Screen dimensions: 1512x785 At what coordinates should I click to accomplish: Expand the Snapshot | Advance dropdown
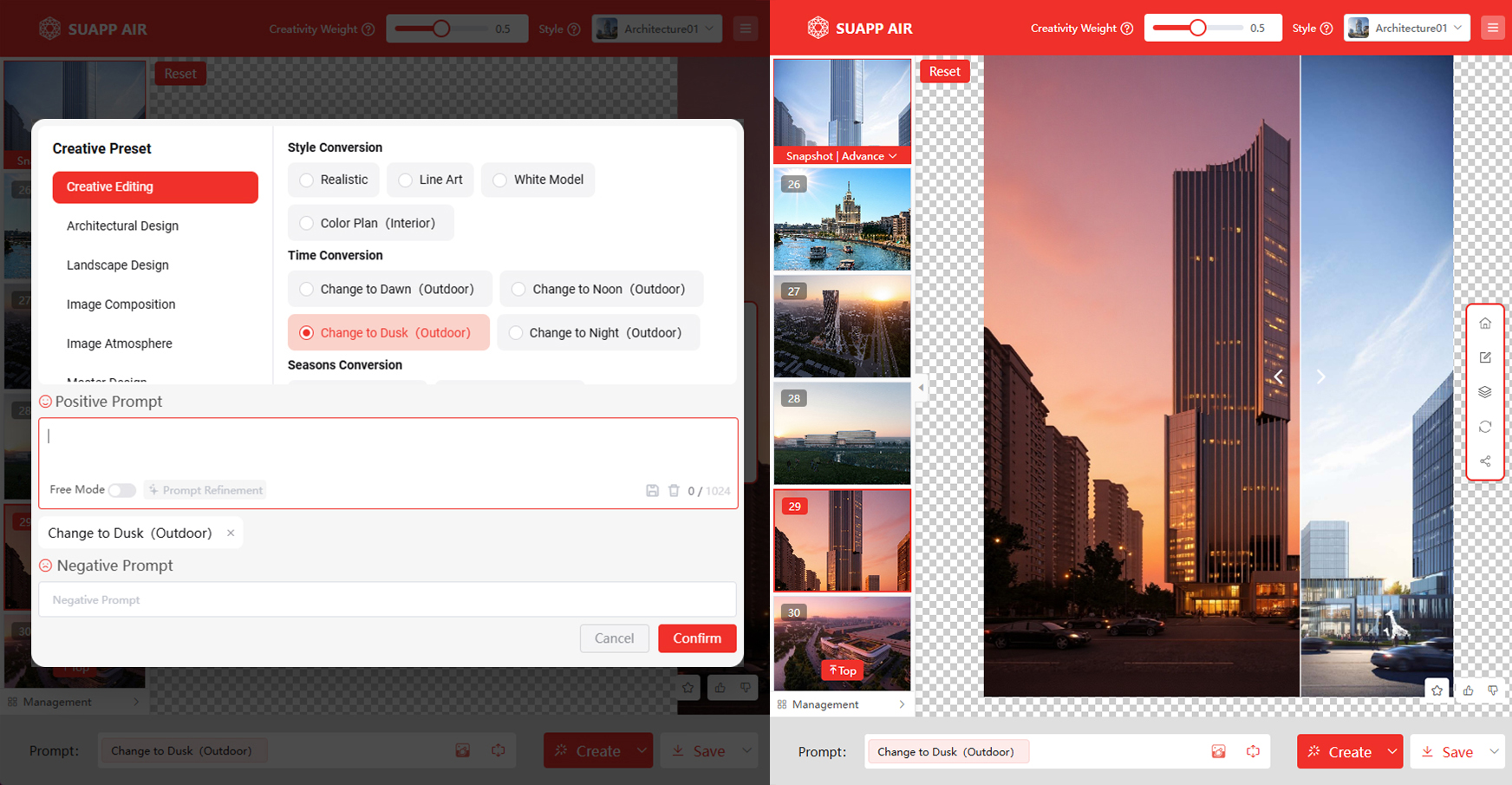pyautogui.click(x=842, y=156)
